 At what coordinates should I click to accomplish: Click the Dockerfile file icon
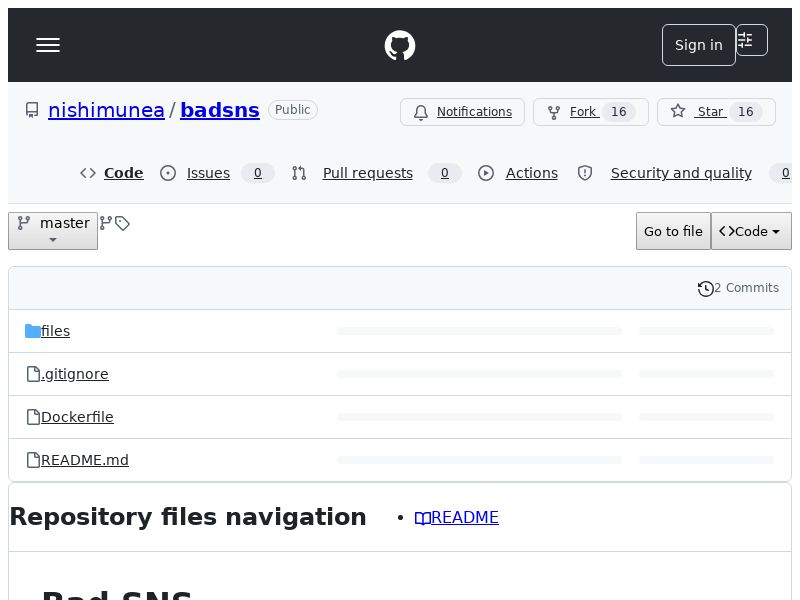[x=33, y=417]
